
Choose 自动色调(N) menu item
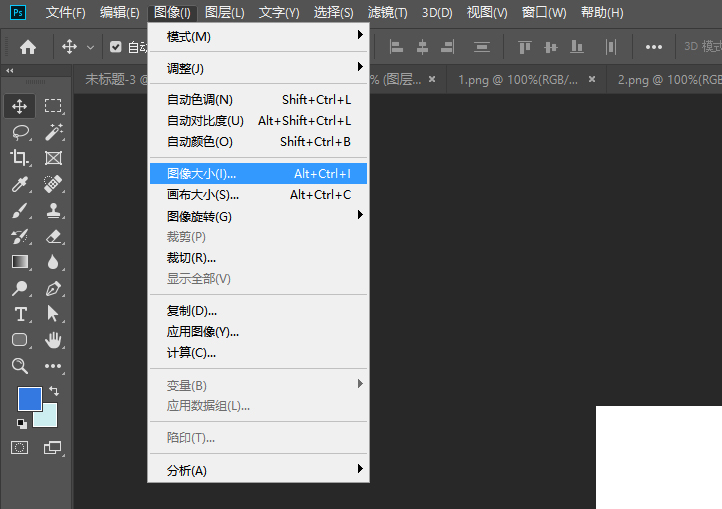tap(258, 99)
